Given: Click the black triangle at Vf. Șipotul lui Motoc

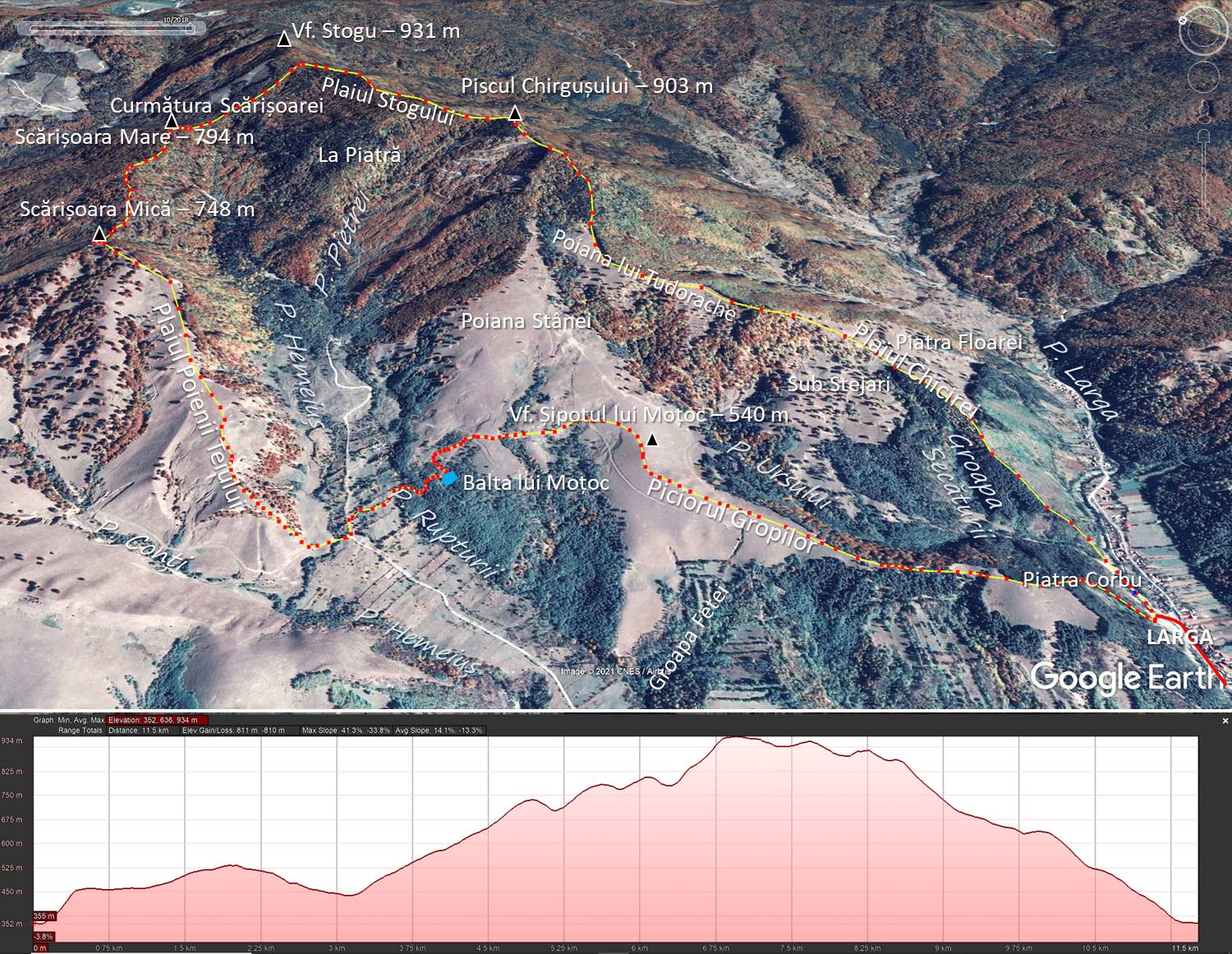Looking at the screenshot, I should click(x=652, y=440).
